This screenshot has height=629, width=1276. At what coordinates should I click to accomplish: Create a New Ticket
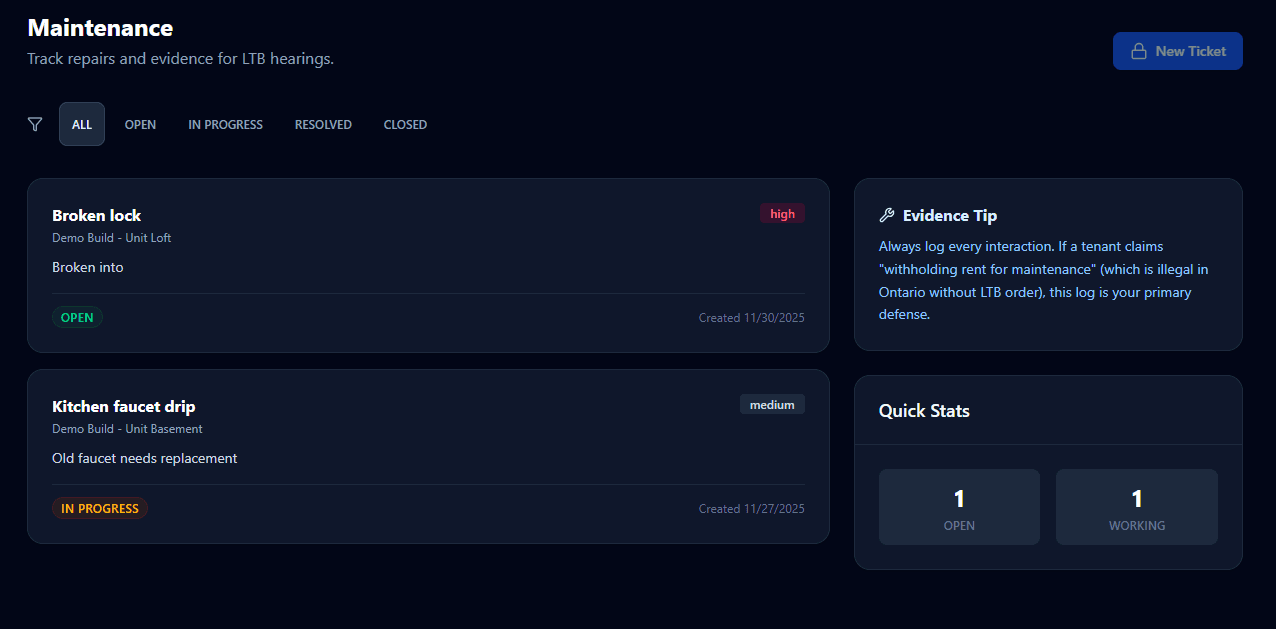point(1177,51)
